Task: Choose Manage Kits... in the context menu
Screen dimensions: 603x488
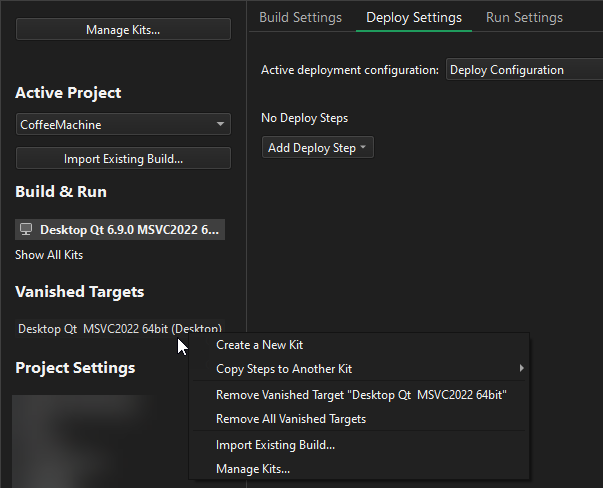Action: (252, 468)
